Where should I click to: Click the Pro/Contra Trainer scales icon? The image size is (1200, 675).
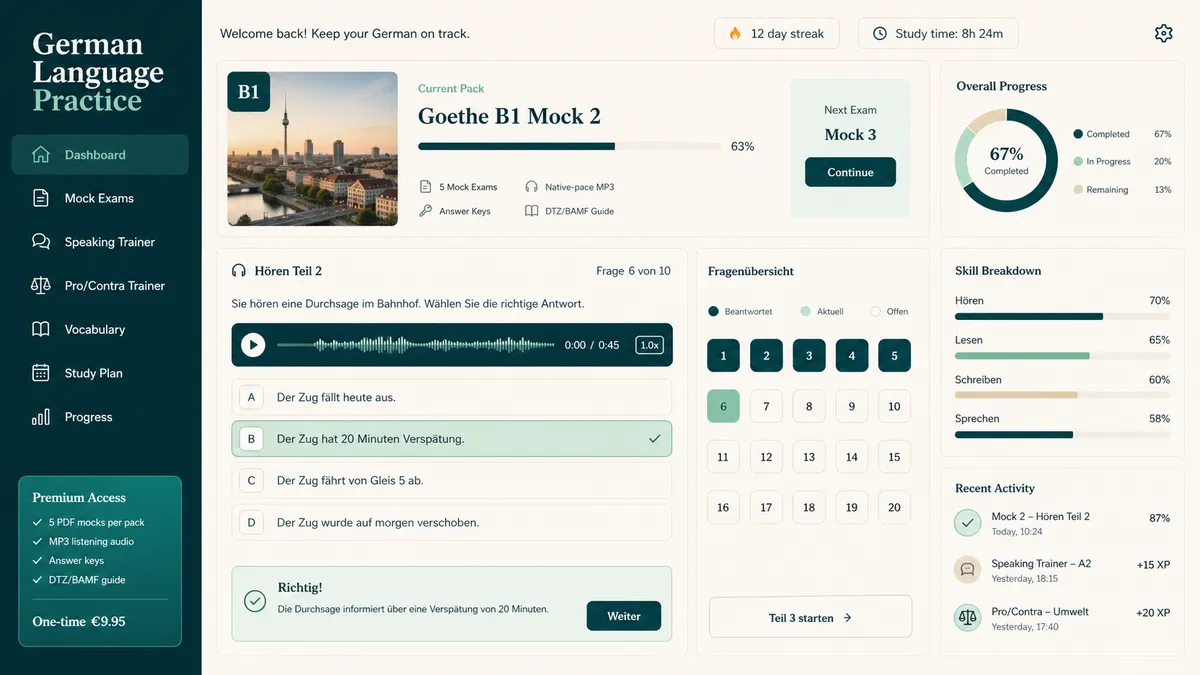click(x=41, y=285)
